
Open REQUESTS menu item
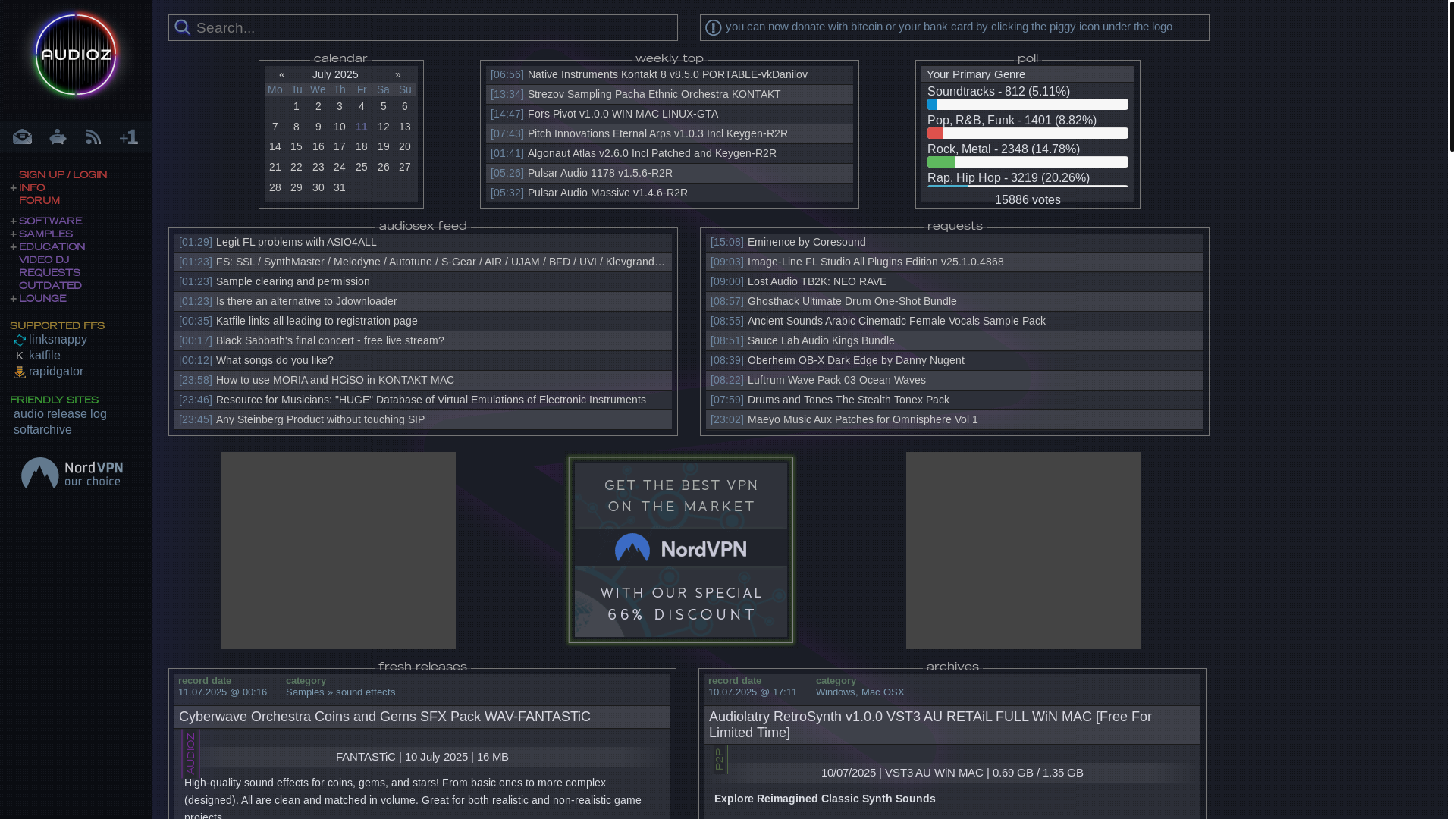pos(49,273)
